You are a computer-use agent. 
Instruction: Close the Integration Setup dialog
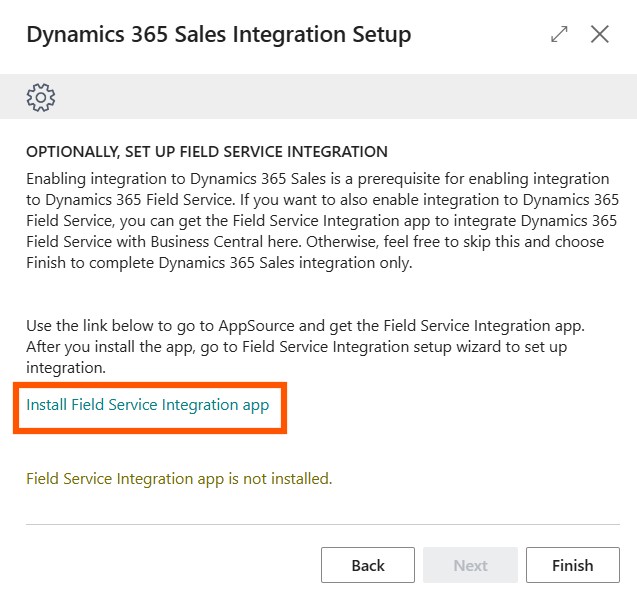[x=600, y=35]
